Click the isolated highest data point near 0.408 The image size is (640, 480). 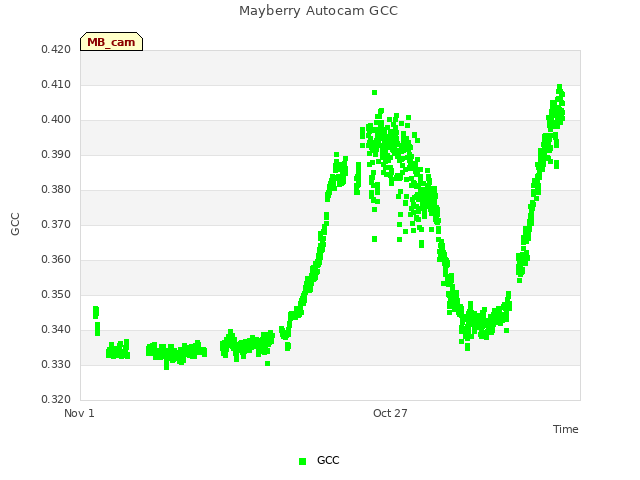[374, 93]
